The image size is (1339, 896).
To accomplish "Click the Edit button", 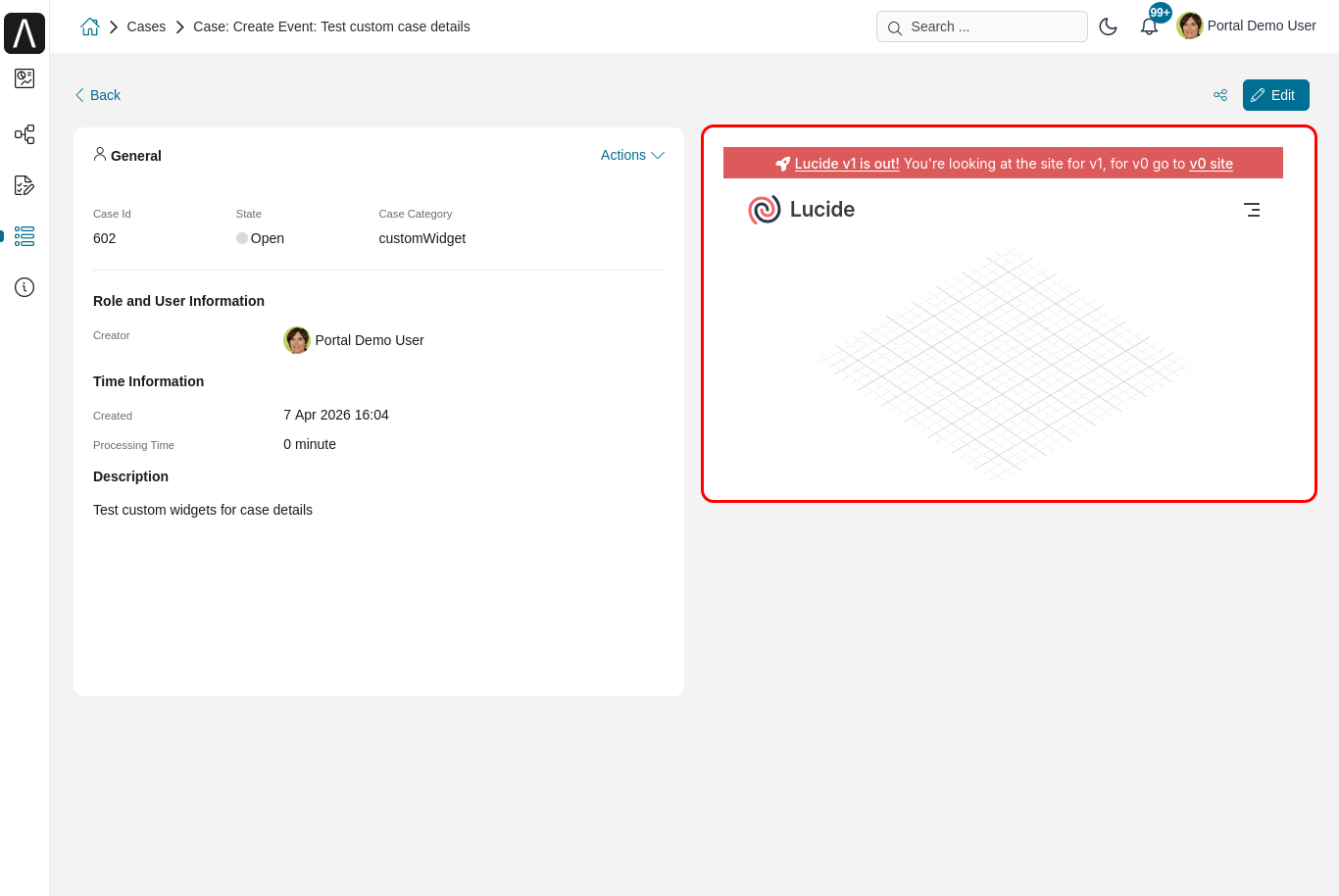I will pyautogui.click(x=1276, y=95).
